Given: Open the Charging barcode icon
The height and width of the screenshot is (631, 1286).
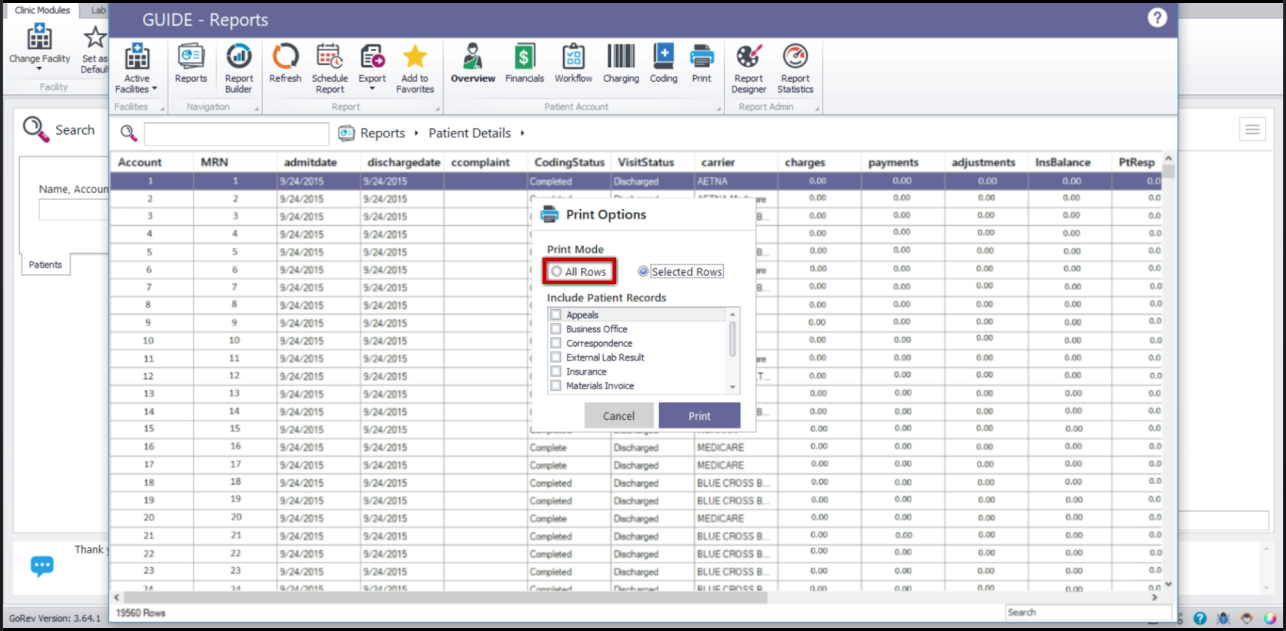Looking at the screenshot, I should (x=621, y=63).
